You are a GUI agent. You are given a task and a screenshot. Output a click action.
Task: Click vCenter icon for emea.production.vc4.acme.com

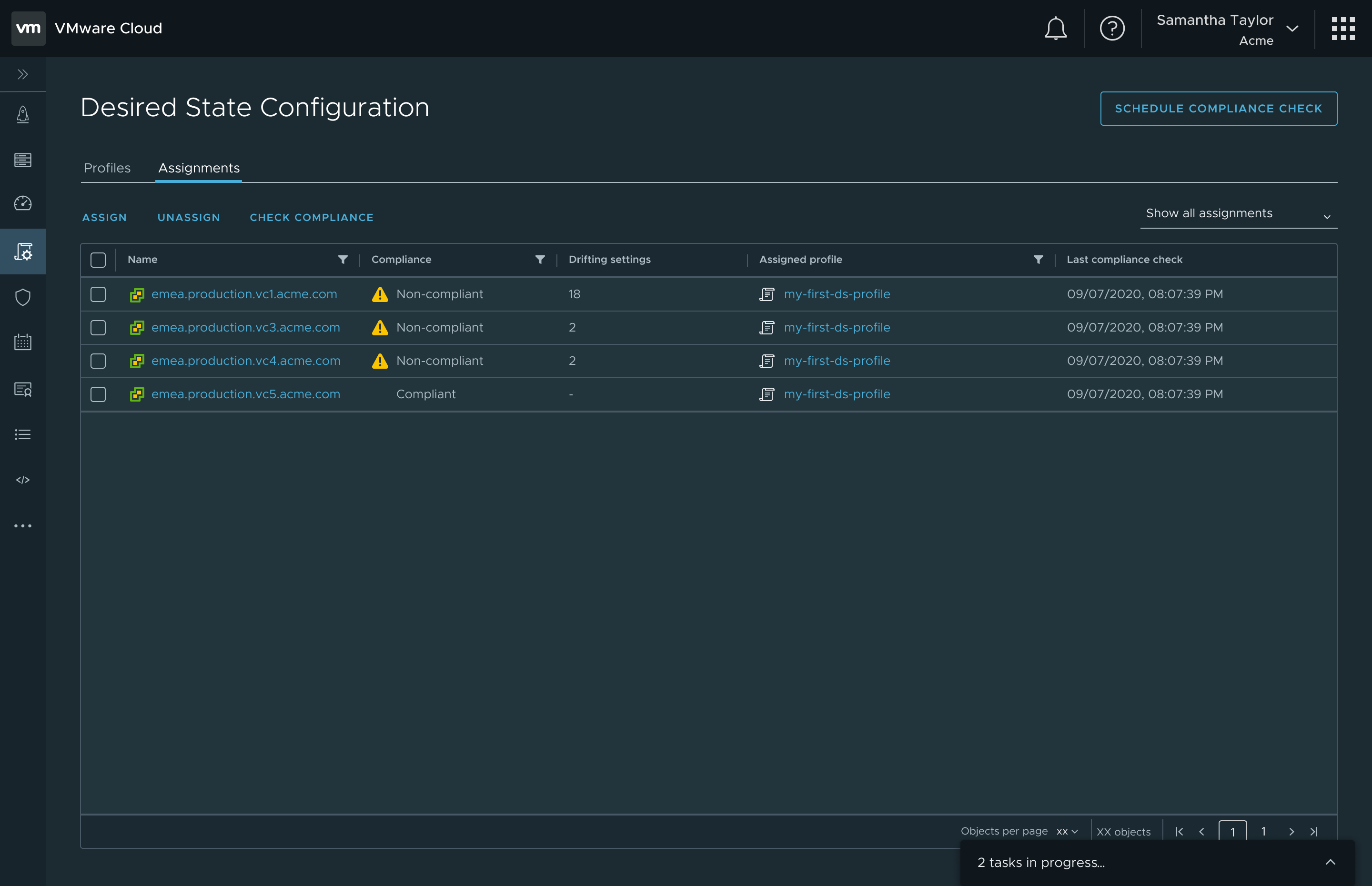coord(137,361)
